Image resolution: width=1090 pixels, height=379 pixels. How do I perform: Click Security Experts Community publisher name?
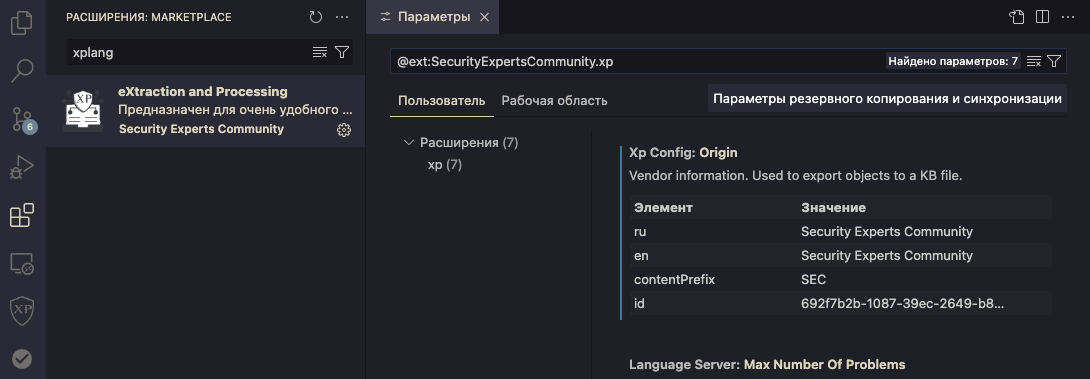(x=201, y=129)
